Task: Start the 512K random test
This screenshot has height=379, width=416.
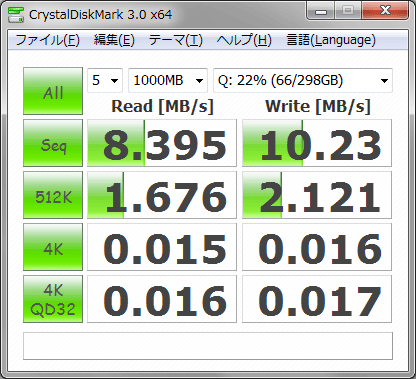Action: pyautogui.click(x=53, y=195)
